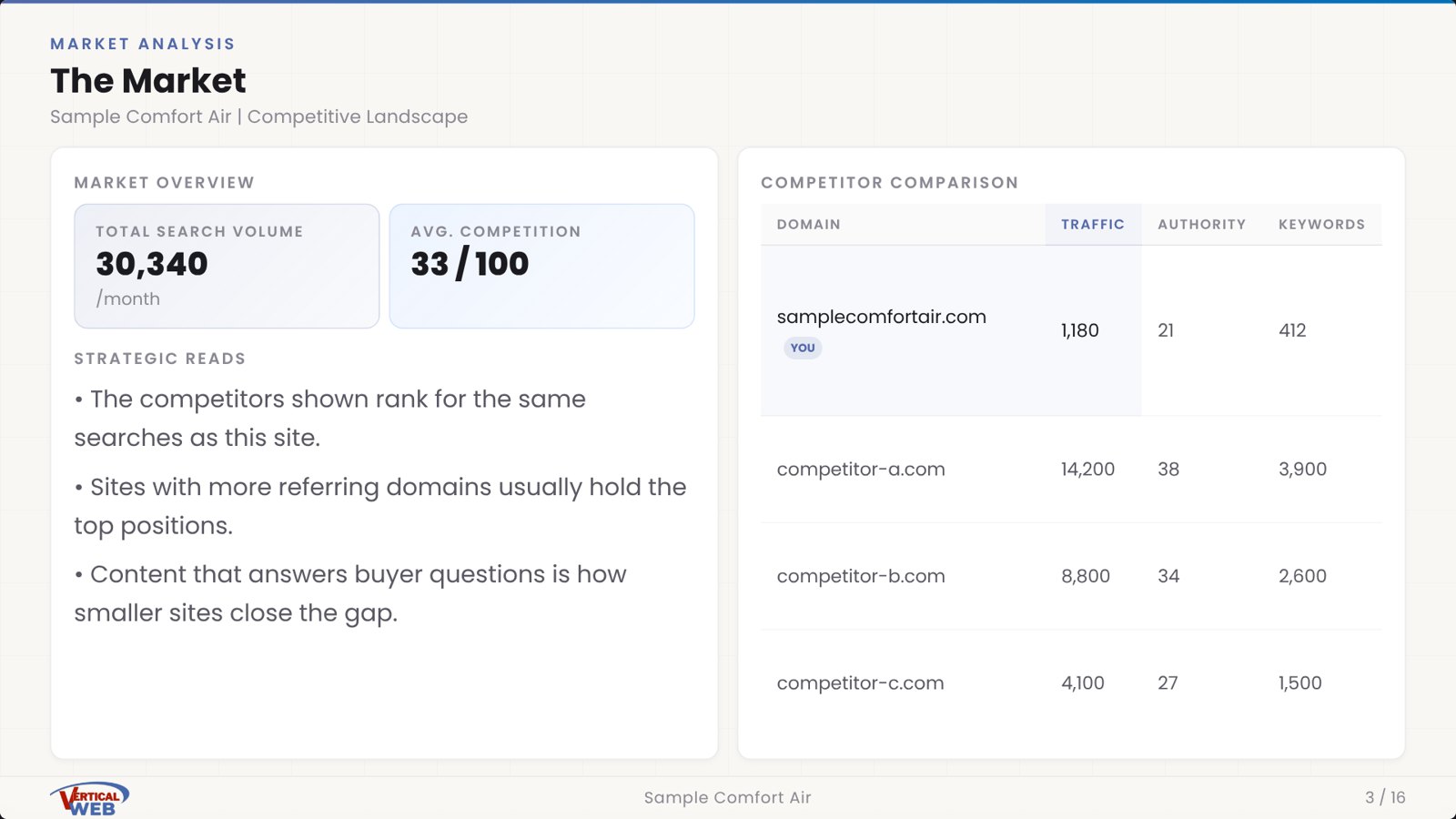Select competitor-c.com domain row
Screen dimensions: 1456x819
point(1071,683)
